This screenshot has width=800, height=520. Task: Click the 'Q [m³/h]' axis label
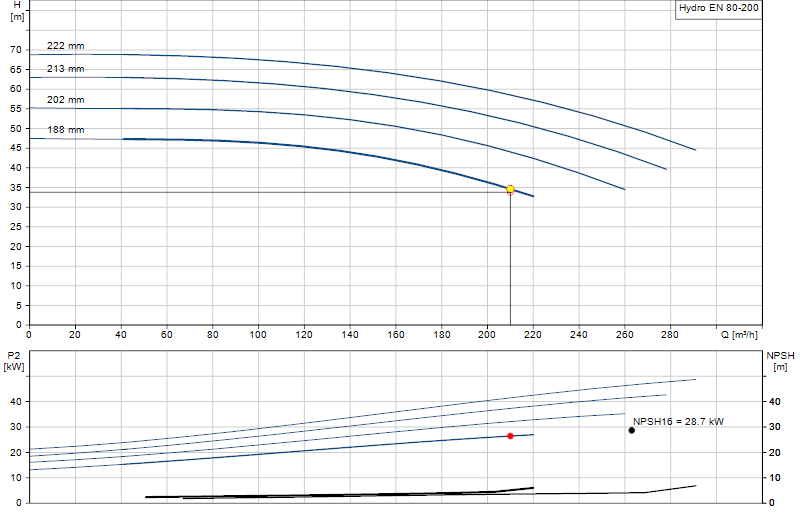coord(739,335)
